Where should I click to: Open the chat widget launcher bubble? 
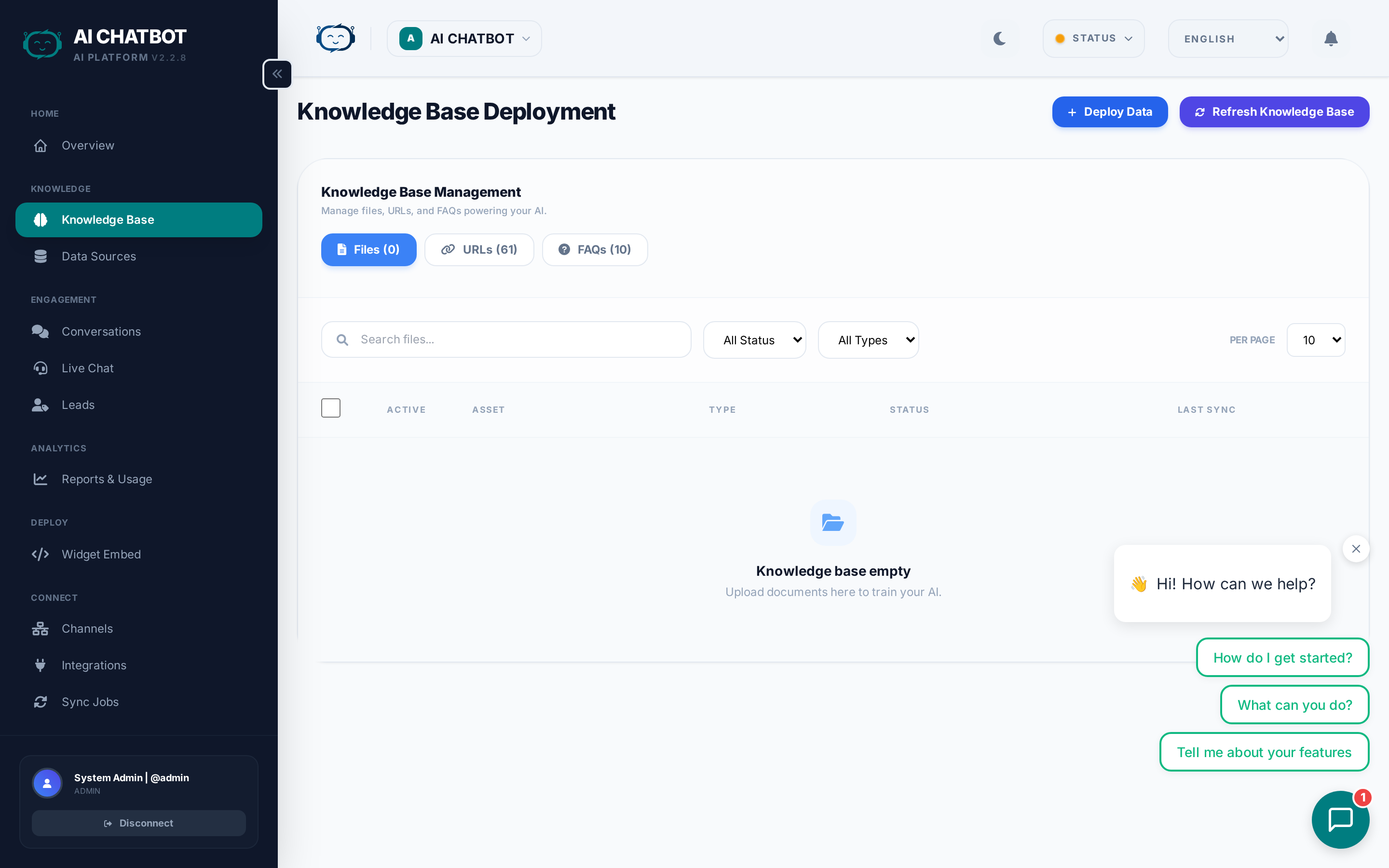1340,819
